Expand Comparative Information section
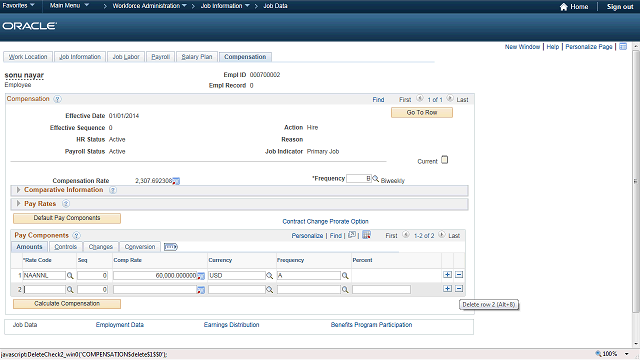Screen dimensions: 640x360 (x=18, y=190)
